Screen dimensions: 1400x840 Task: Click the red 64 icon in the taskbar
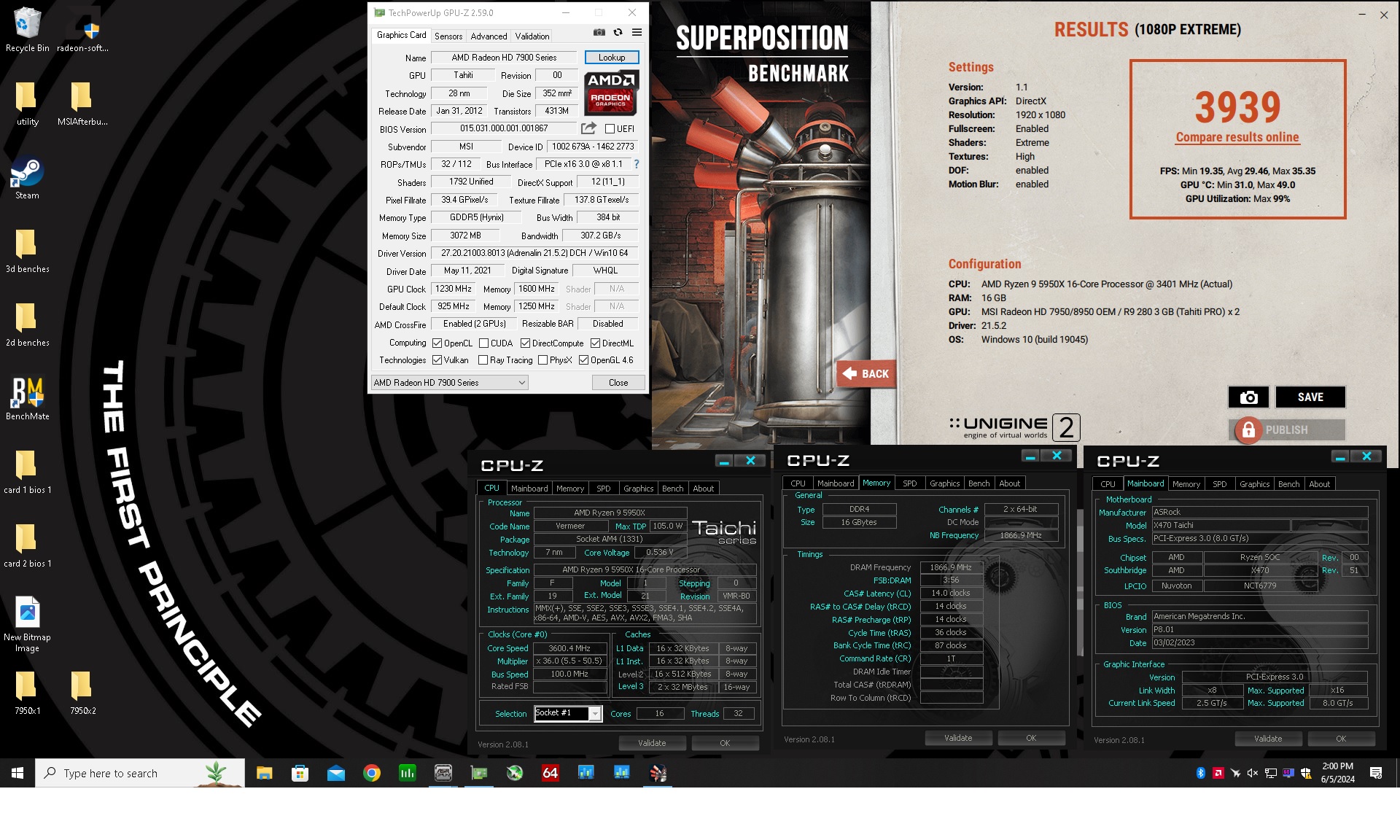pos(551,773)
